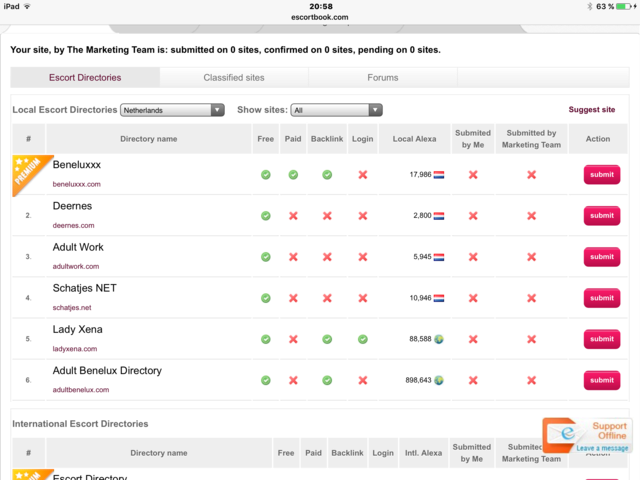The width and height of the screenshot is (640, 480).
Task: Click the globe icon in Lady Xena row
Action: pos(439,339)
